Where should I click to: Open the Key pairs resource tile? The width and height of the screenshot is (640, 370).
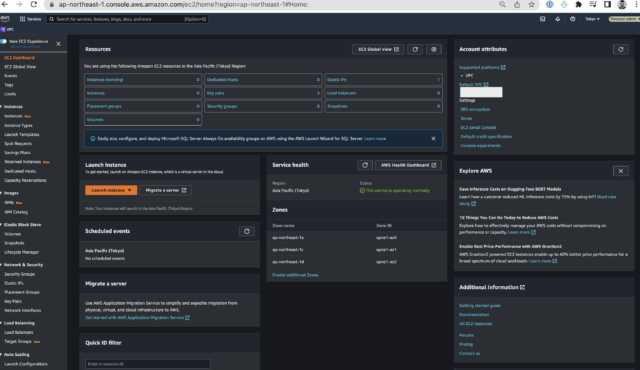(x=263, y=93)
